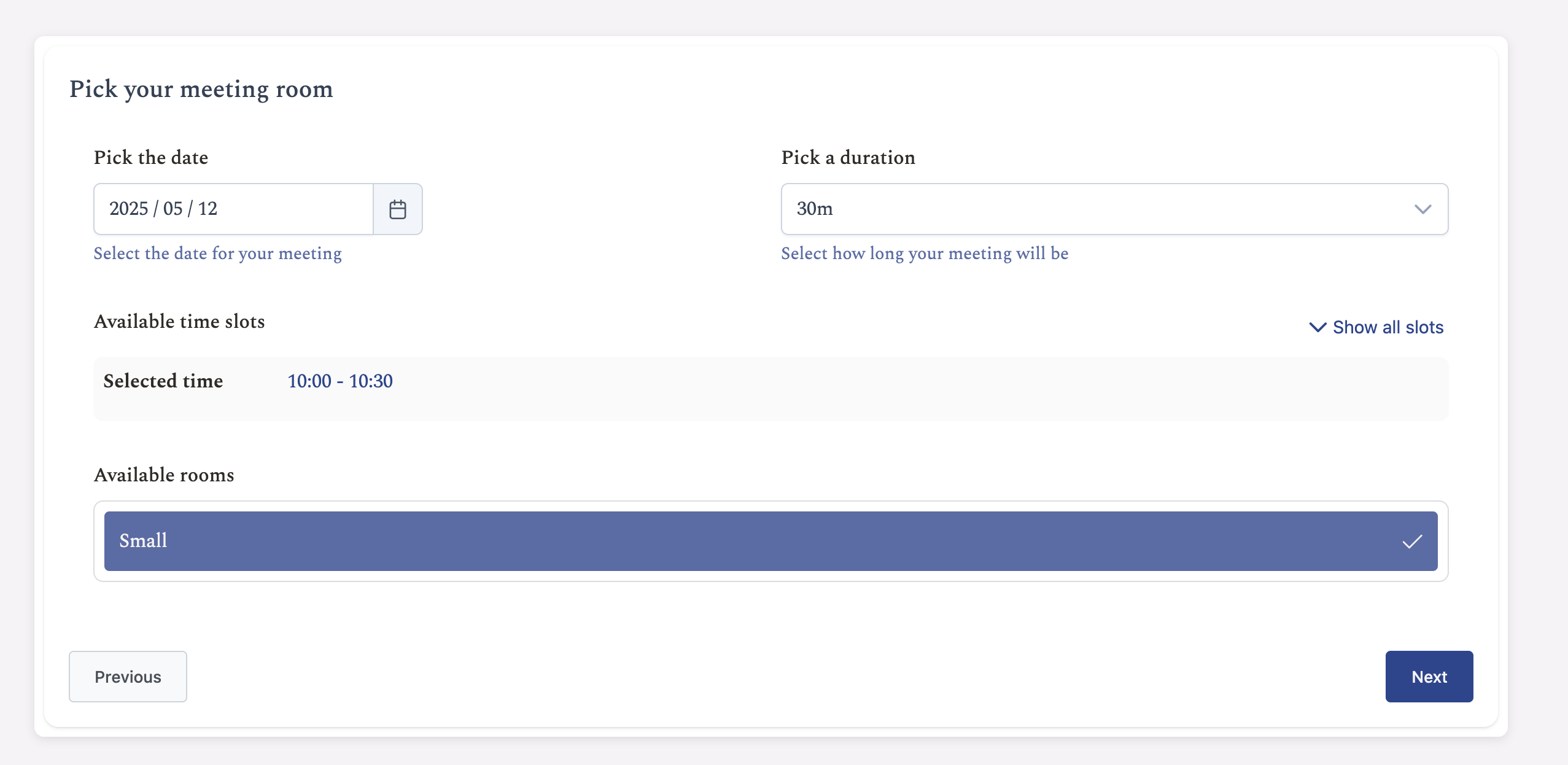Click the Select the date for your meeting hint
Viewport: 1568px width, 765px height.
pyautogui.click(x=217, y=254)
